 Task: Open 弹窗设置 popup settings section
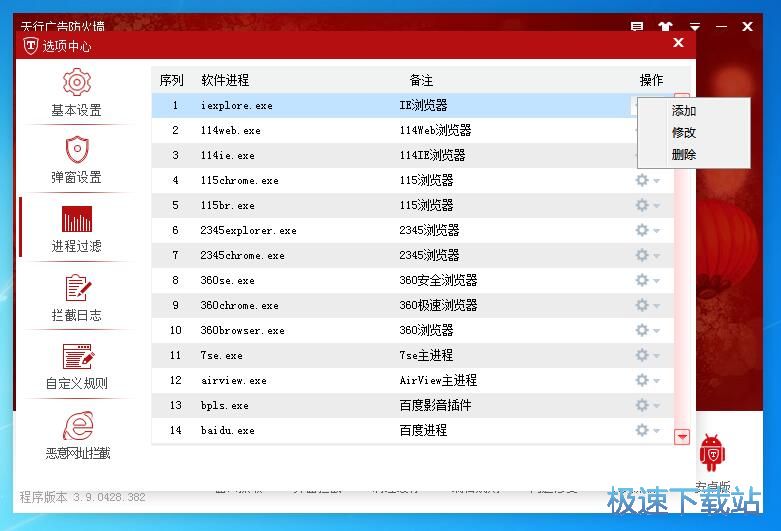[x=77, y=159]
